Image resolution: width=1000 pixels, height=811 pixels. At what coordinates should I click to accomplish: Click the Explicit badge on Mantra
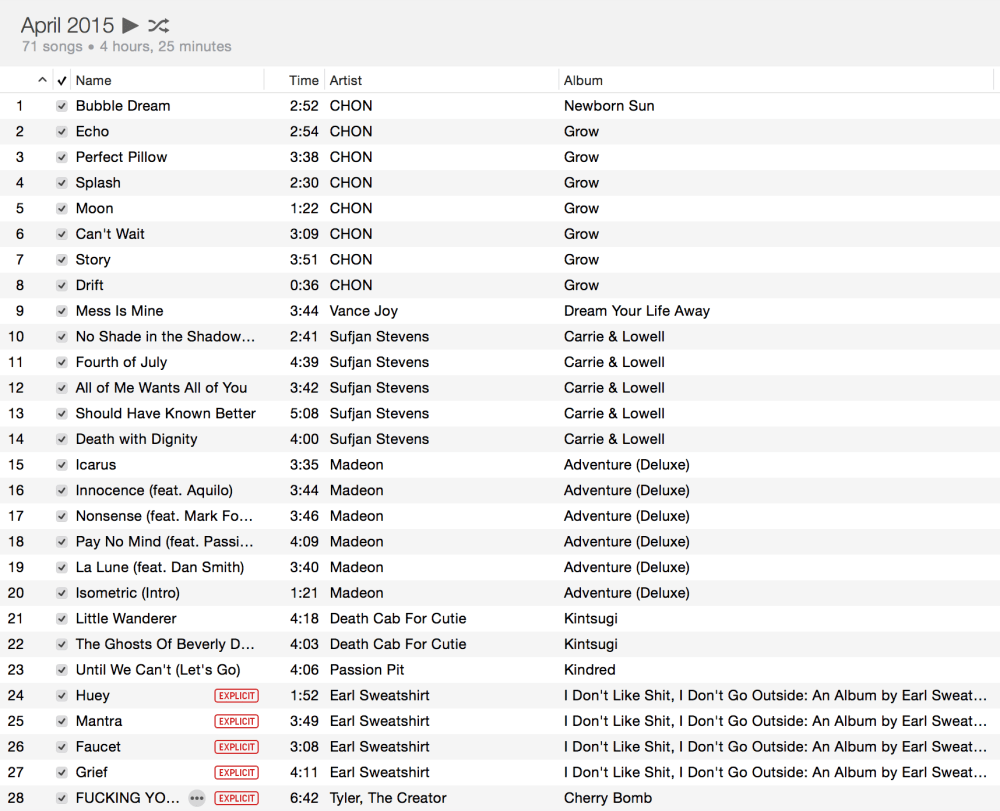pyautogui.click(x=236, y=721)
